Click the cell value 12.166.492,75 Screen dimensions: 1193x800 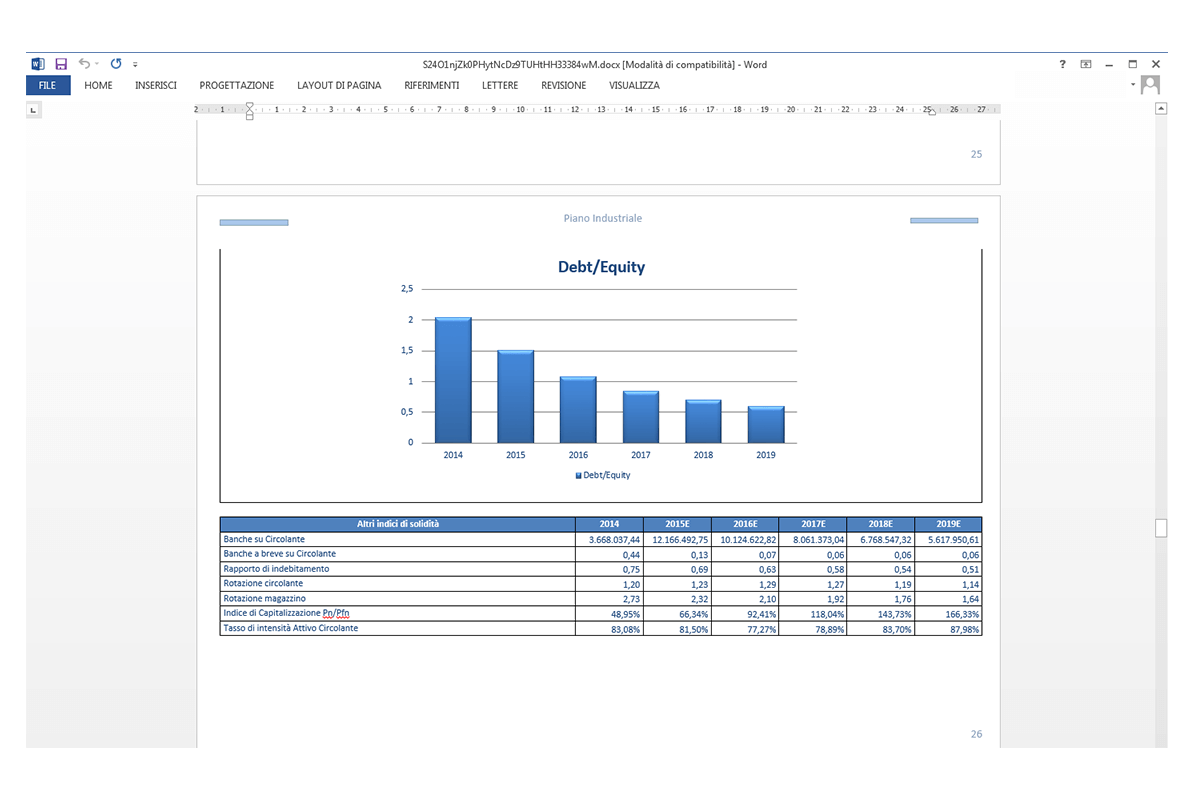[x=679, y=540]
